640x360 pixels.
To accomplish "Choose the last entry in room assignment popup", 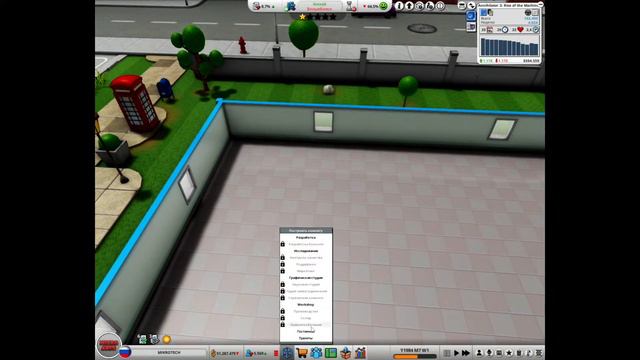I will point(306,338).
